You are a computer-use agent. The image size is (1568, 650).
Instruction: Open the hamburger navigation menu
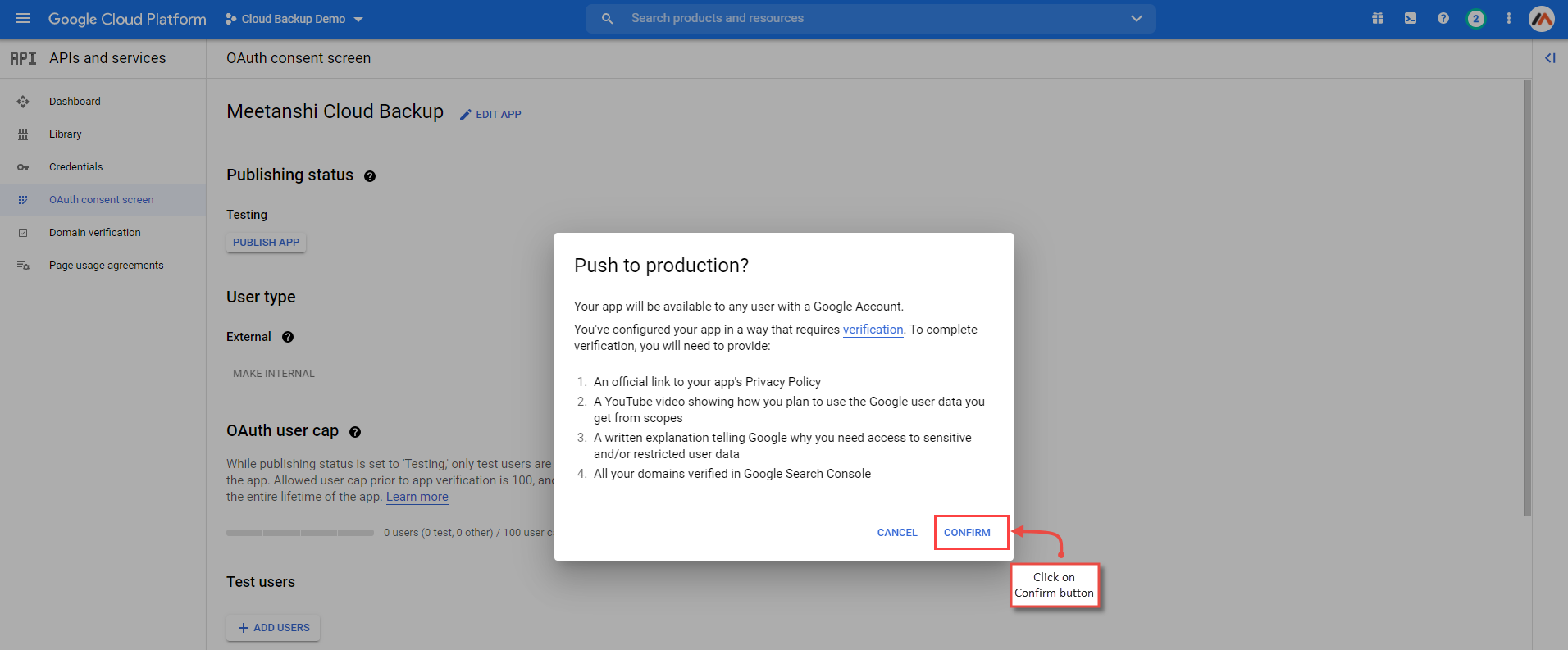(23, 18)
